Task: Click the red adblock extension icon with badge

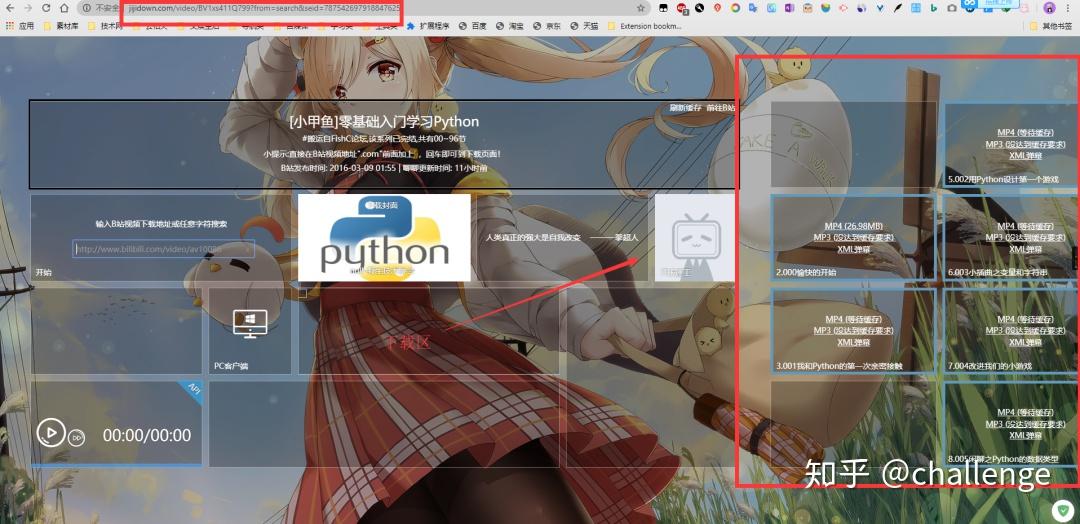Action: click(x=682, y=8)
